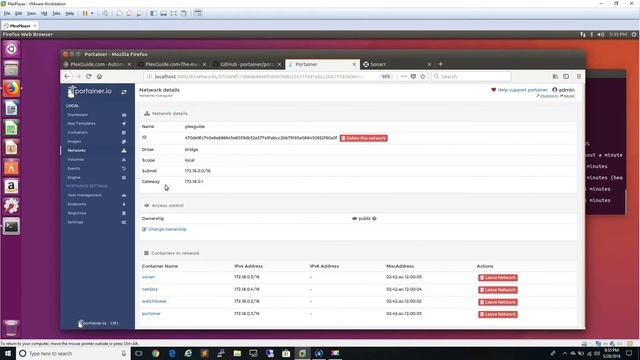
Task: Open the VMware View menu
Action: click(31, 13)
